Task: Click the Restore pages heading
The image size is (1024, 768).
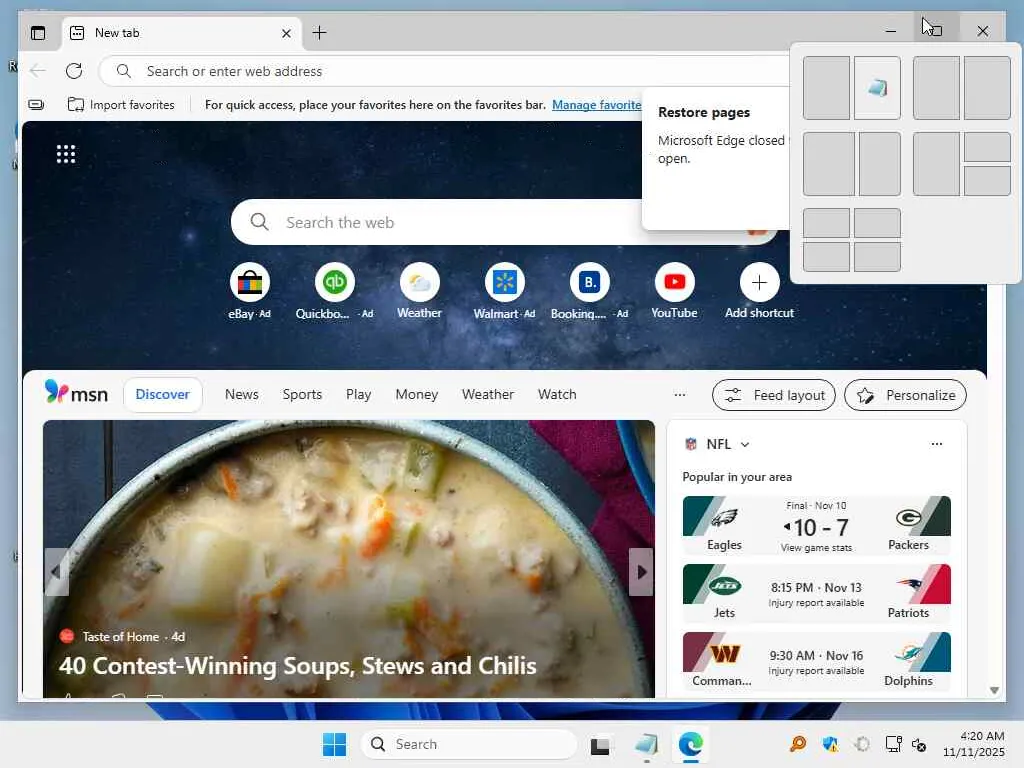Action: (704, 112)
